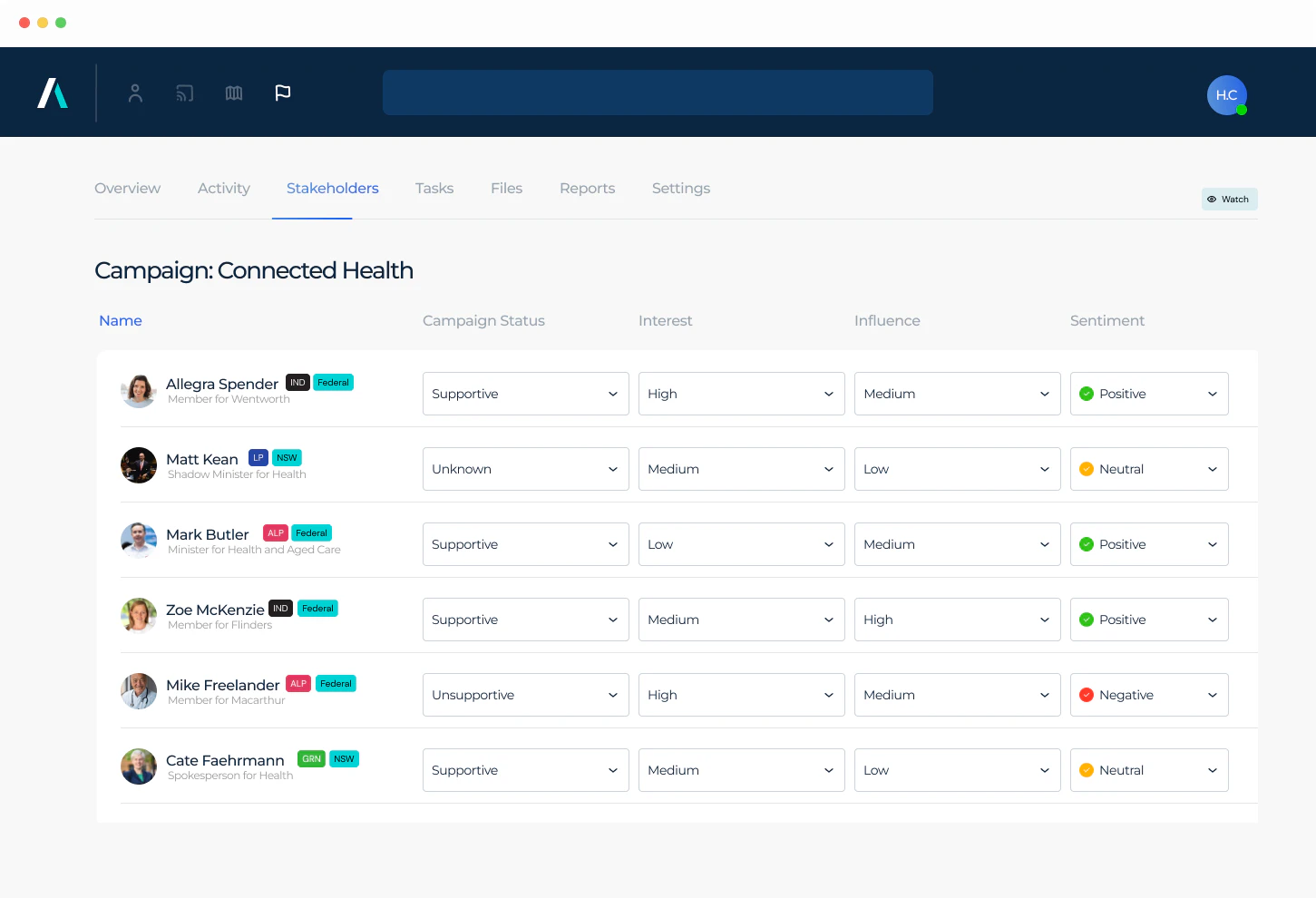
Task: Open the broadcast/cast icon in the top nav
Action: point(184,93)
